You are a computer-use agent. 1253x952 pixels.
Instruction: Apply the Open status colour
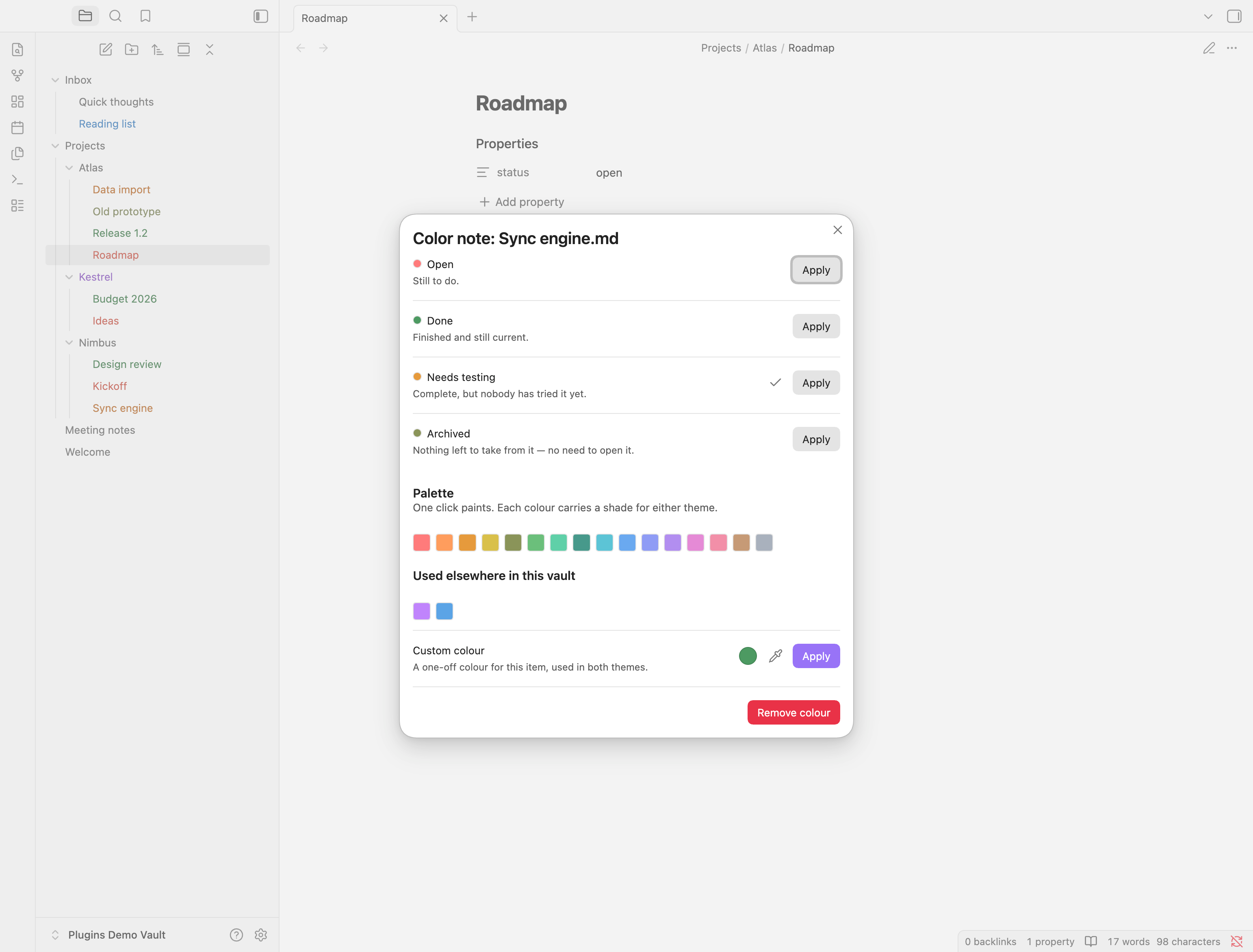816,270
